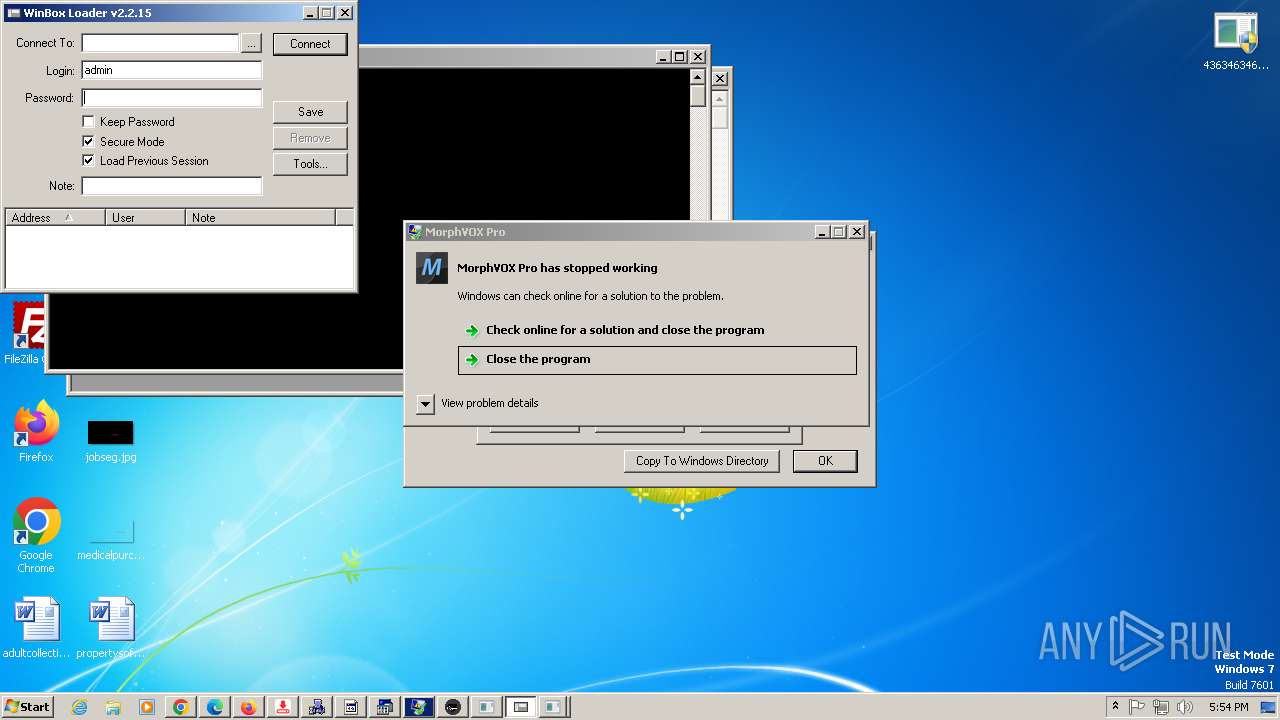
Task: Click the clock showing 5:54 PM
Action: click(1228, 707)
